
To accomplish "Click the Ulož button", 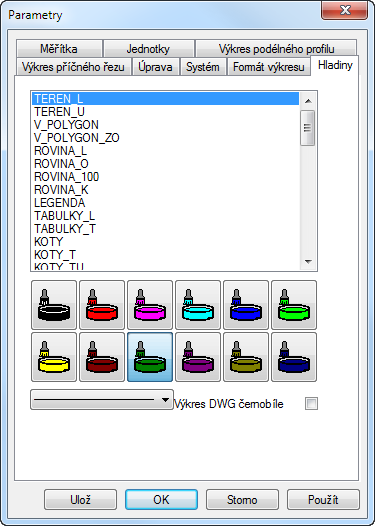I will [81, 499].
